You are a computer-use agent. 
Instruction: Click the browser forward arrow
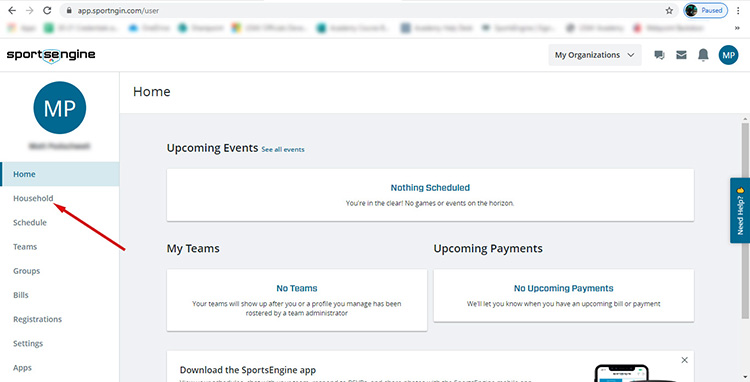[30, 10]
